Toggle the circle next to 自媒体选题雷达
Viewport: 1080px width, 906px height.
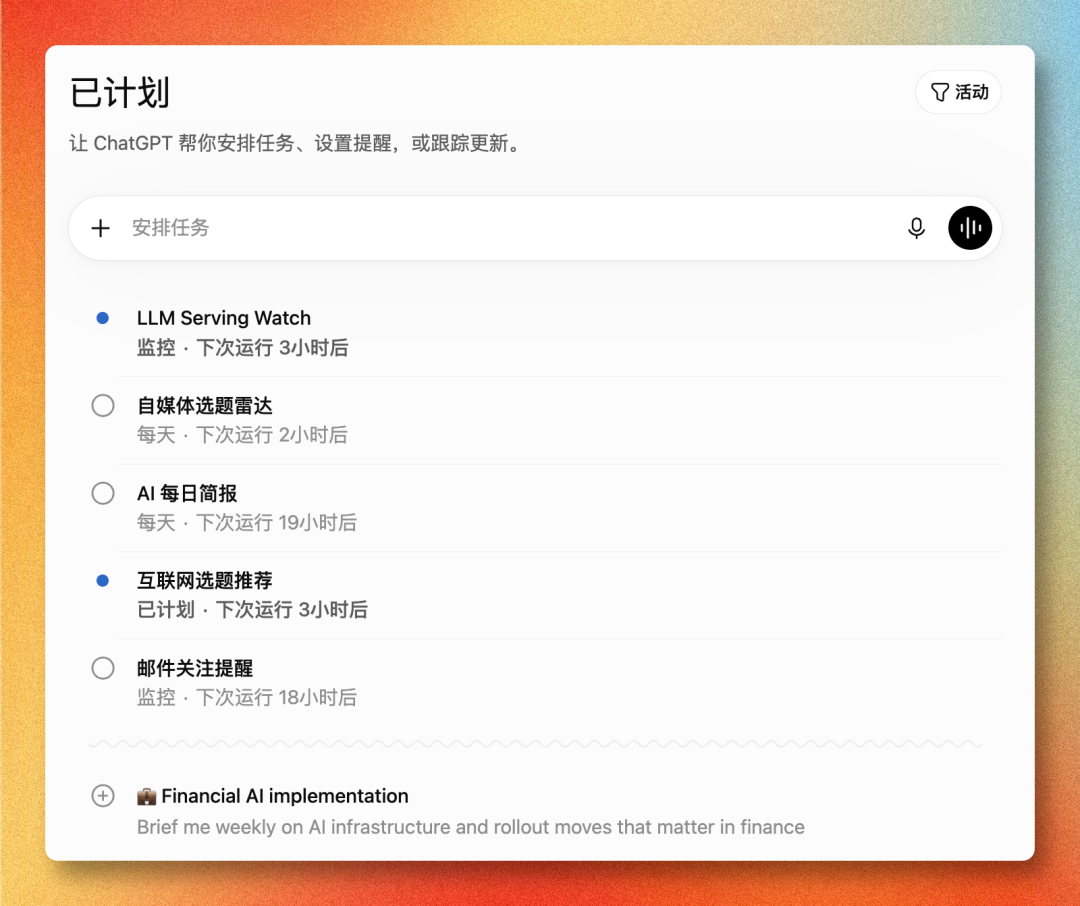pos(103,405)
